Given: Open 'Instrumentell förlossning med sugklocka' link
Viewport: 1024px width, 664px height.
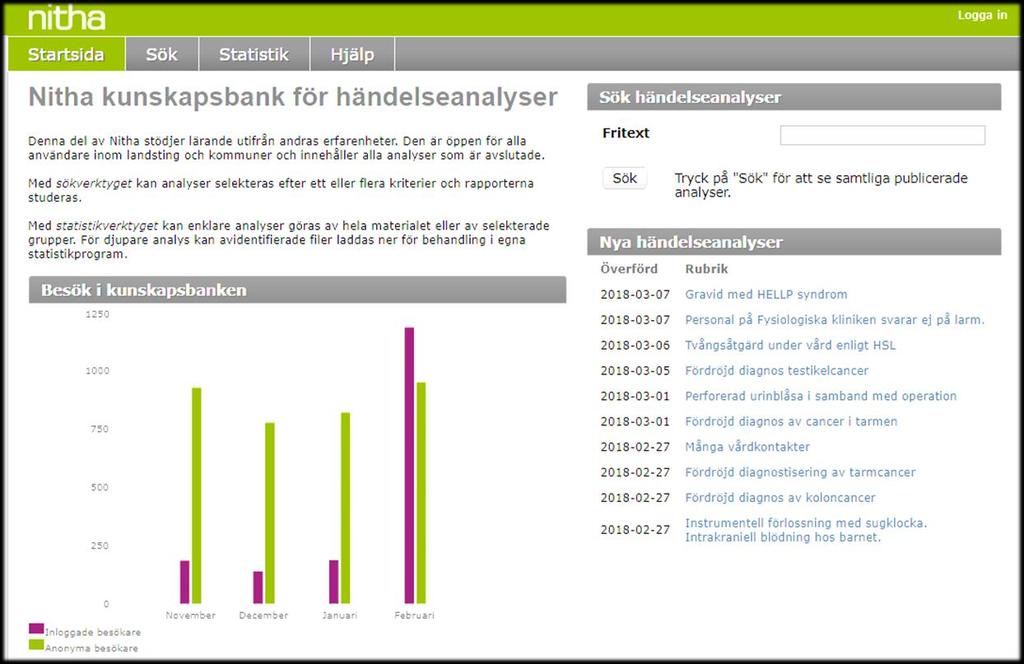Looking at the screenshot, I should 806,530.
